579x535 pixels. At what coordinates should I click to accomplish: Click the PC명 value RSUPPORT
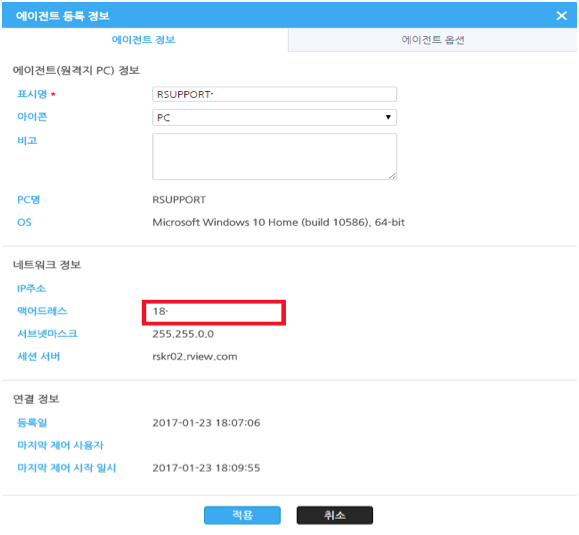[x=179, y=200]
